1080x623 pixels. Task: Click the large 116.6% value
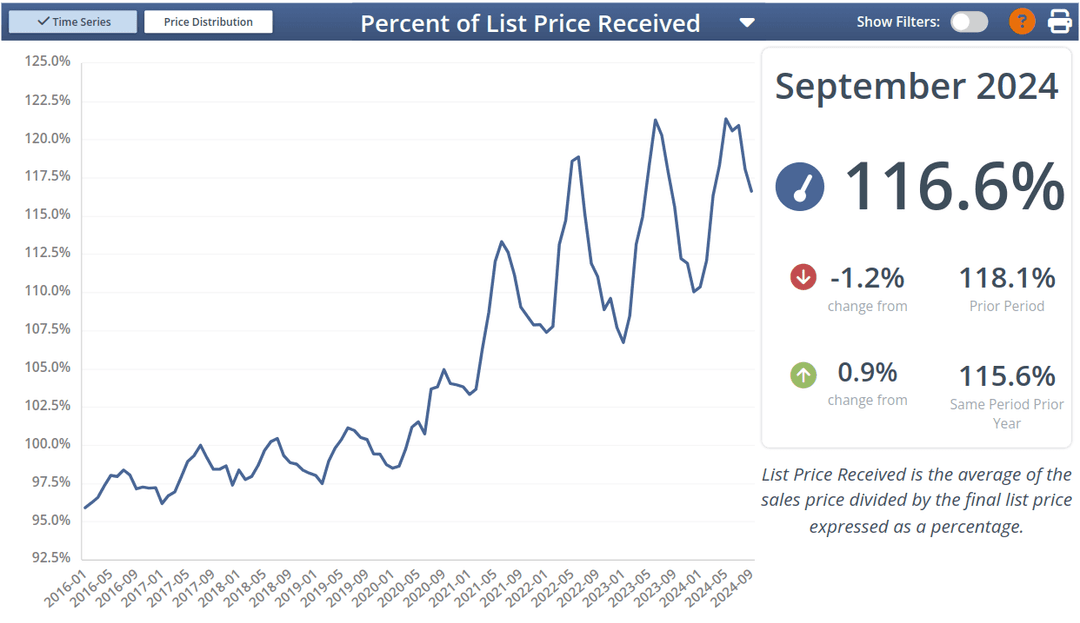955,186
